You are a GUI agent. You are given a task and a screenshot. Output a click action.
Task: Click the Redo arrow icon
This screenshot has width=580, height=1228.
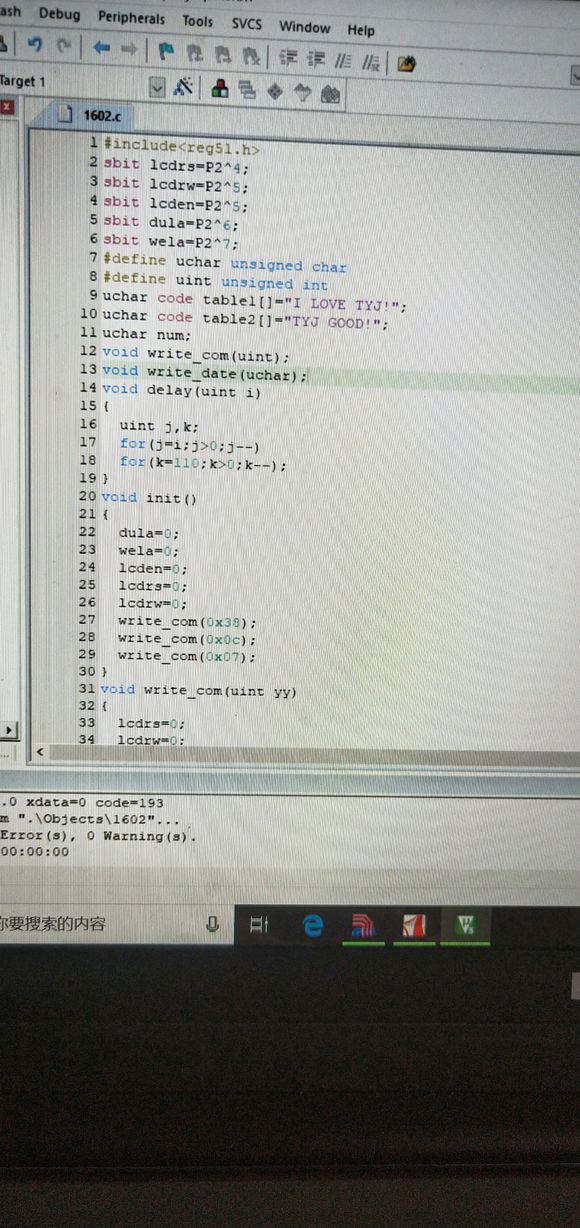point(65,47)
